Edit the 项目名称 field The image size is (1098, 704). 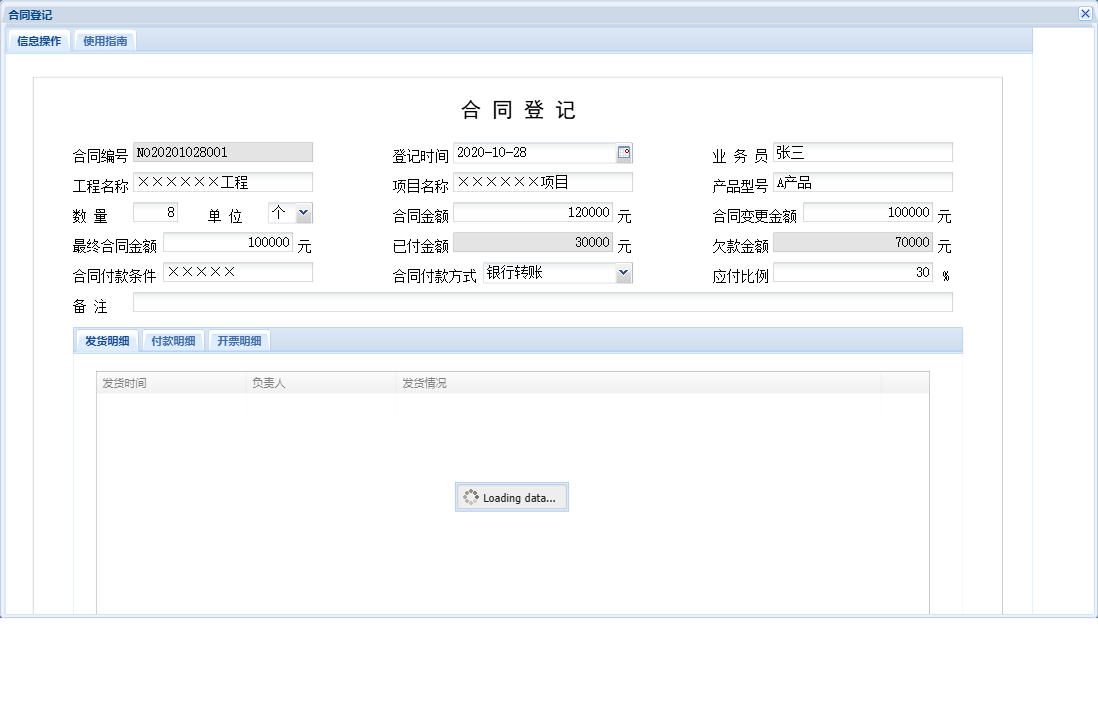click(543, 182)
